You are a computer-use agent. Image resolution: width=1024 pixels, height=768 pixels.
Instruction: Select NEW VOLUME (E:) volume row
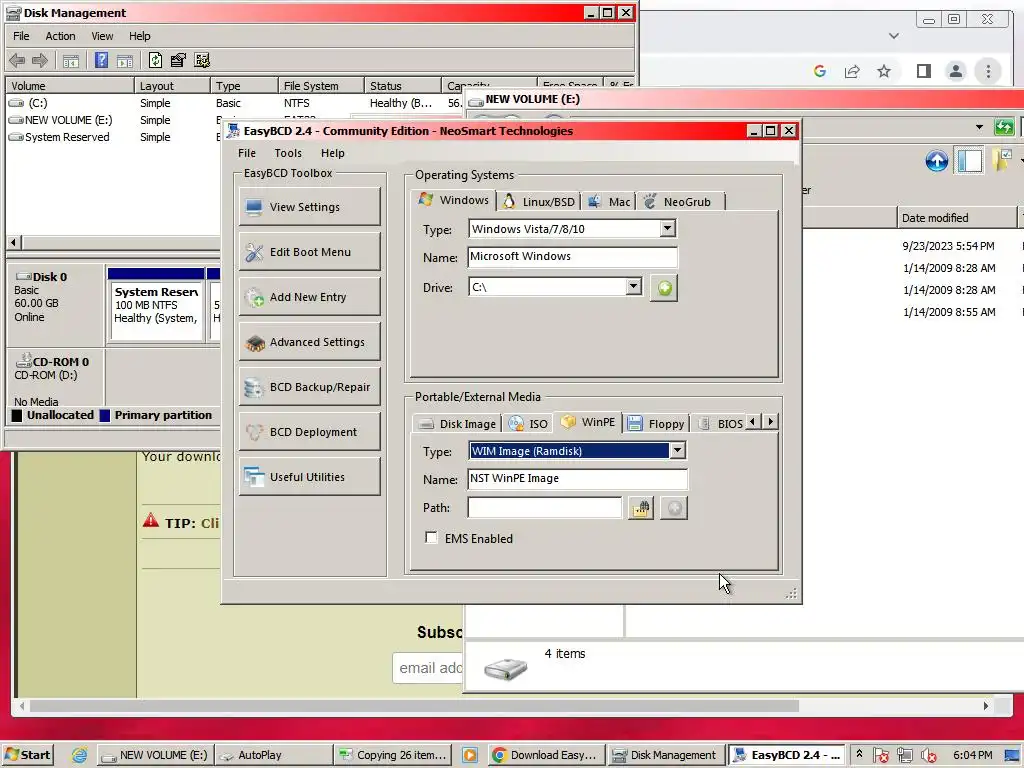(x=114, y=120)
